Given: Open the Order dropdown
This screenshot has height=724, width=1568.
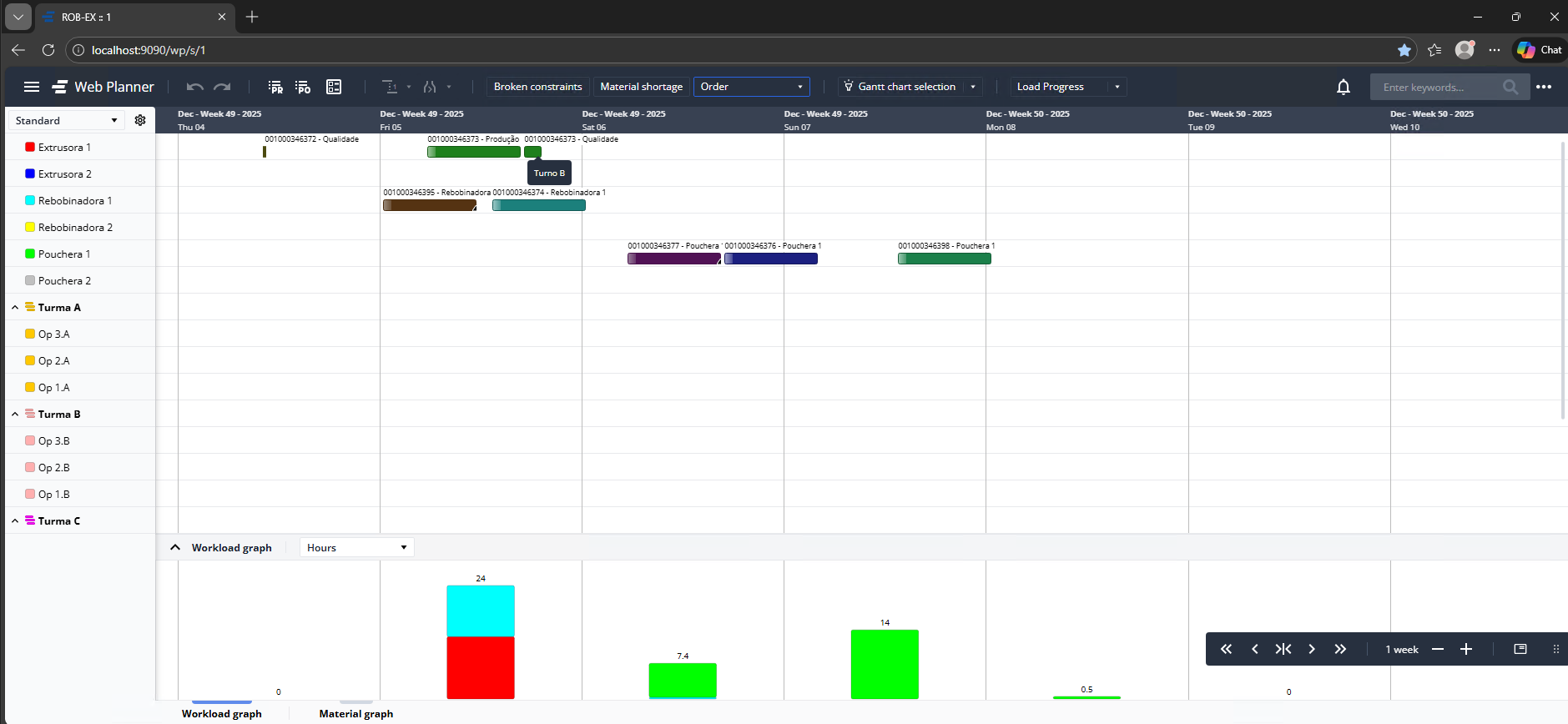Looking at the screenshot, I should pyautogui.click(x=751, y=87).
